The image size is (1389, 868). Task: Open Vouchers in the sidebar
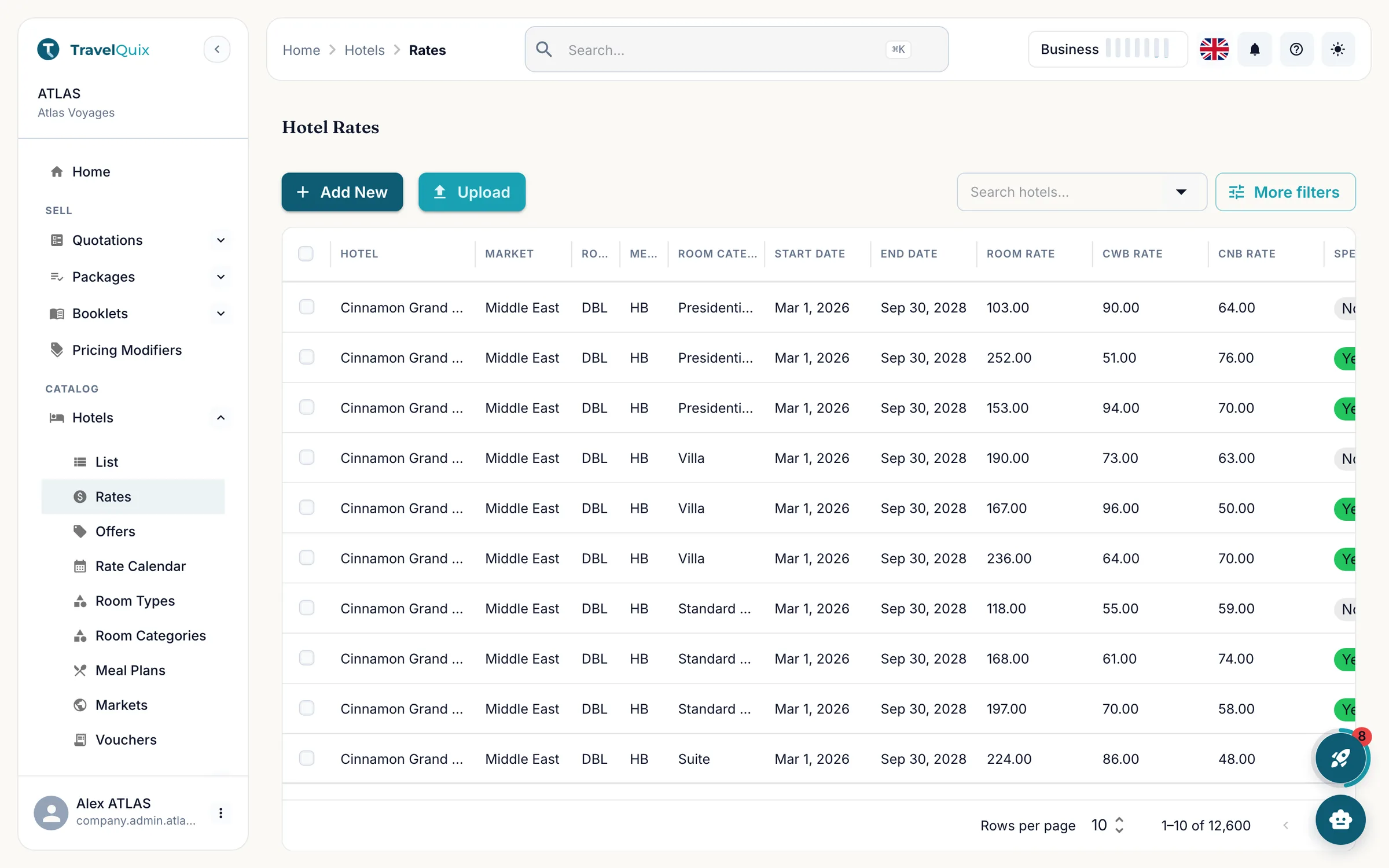click(133, 740)
